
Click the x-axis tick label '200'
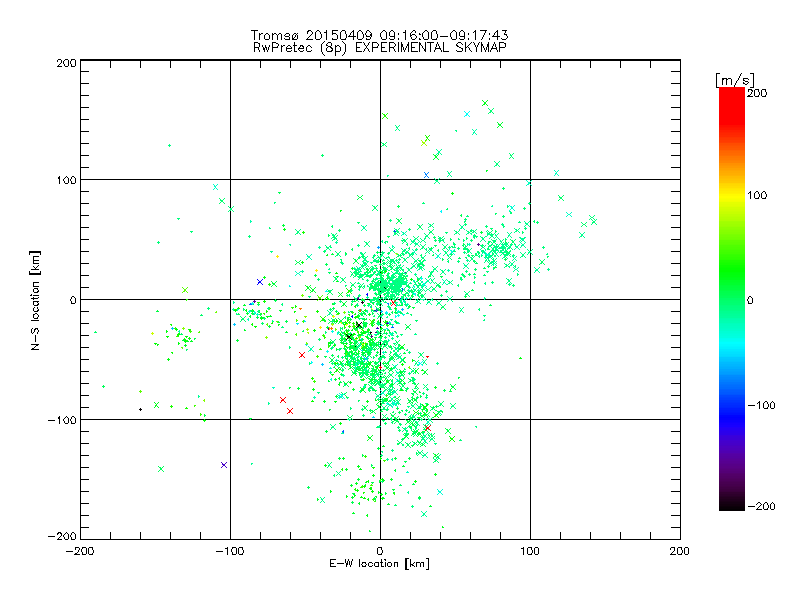tap(680, 551)
